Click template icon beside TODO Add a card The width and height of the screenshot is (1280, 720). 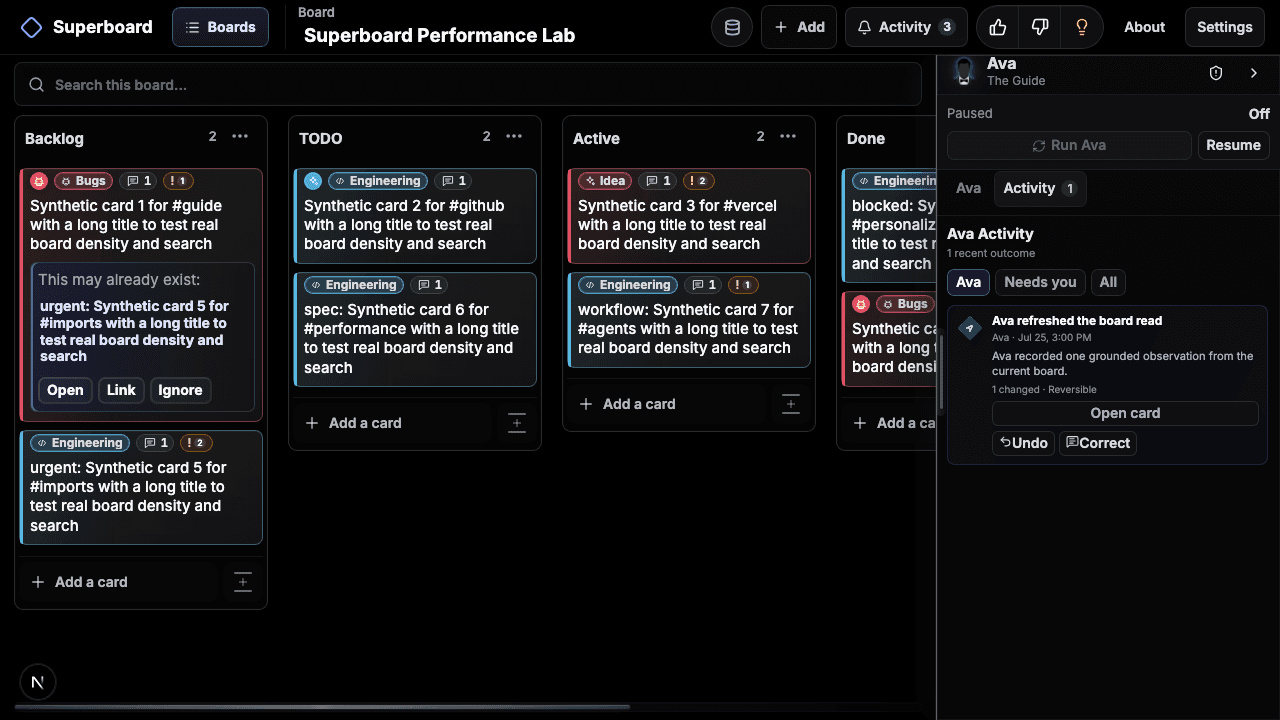point(517,423)
